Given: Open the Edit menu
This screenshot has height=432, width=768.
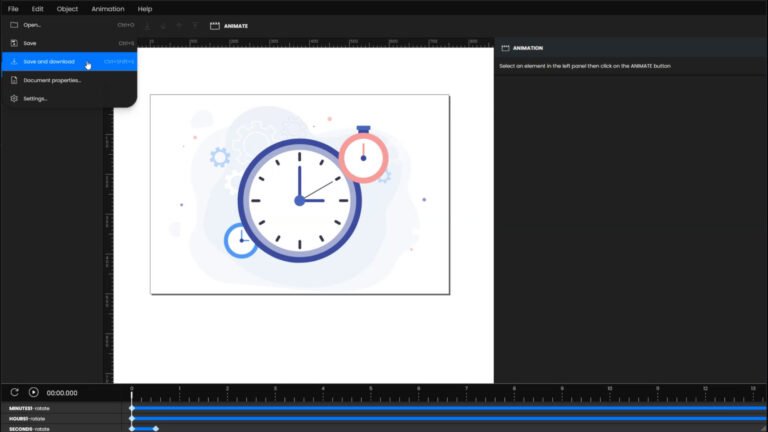Looking at the screenshot, I should tap(37, 8).
